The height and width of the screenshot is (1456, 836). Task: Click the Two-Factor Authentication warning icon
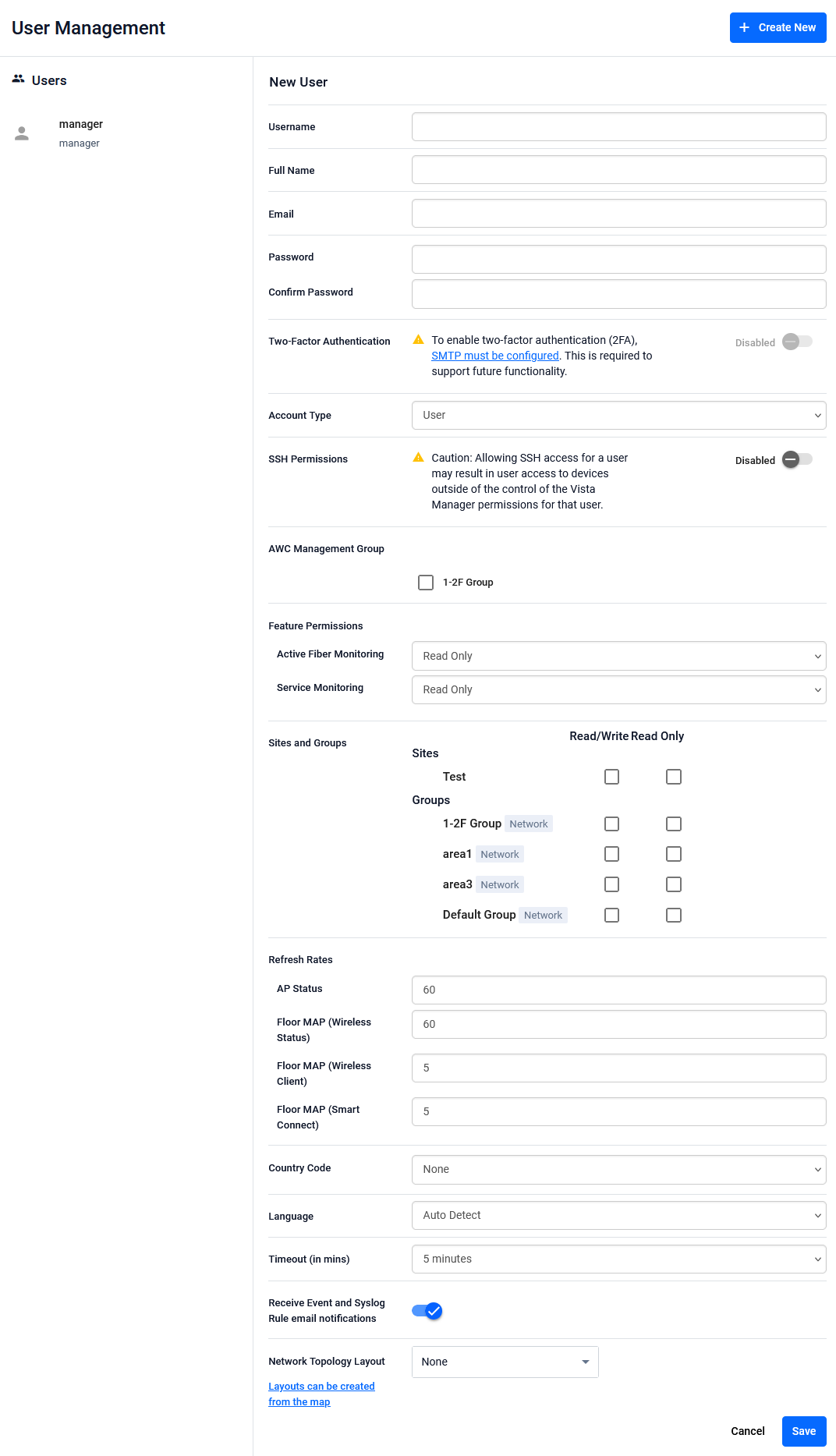coord(418,340)
